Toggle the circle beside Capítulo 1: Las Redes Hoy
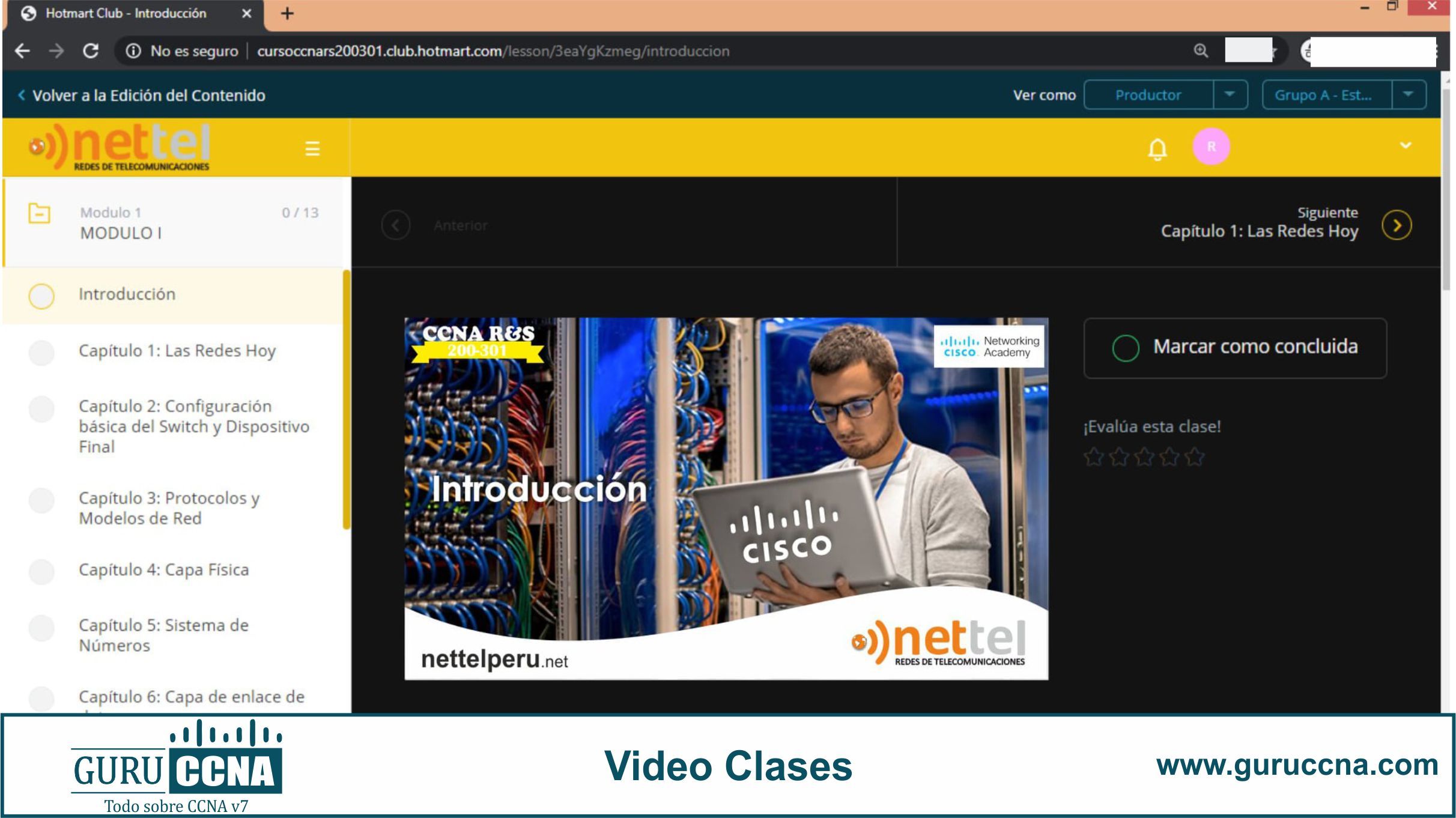 coord(41,353)
